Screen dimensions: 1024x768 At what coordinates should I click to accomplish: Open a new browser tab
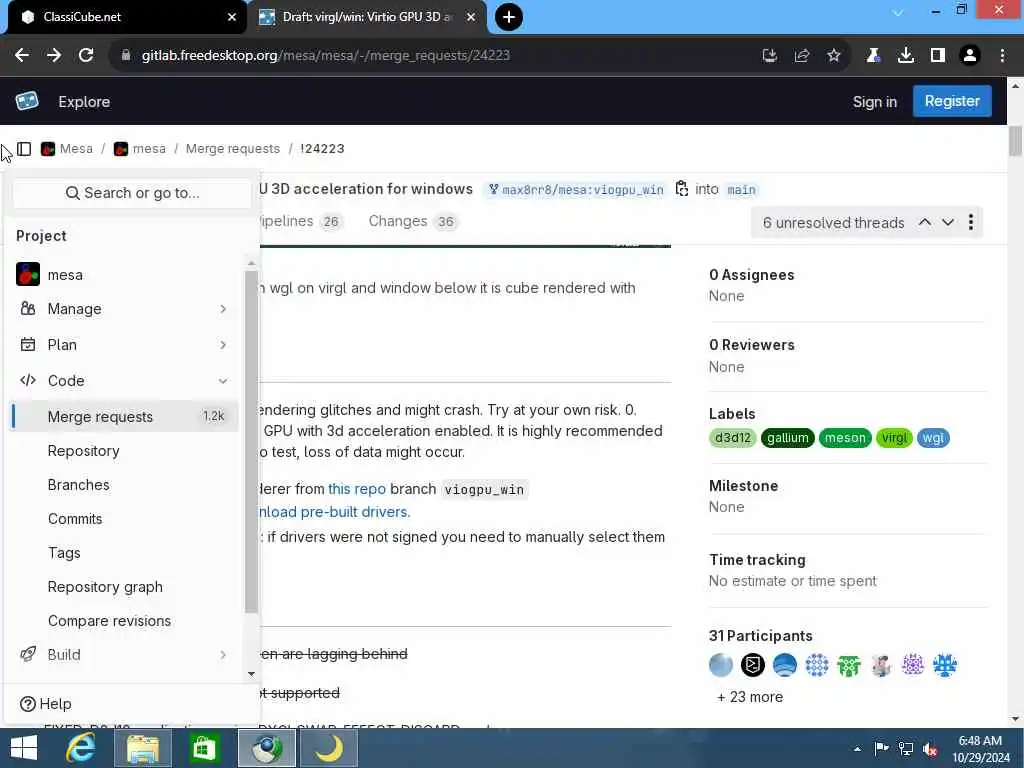pos(508,17)
